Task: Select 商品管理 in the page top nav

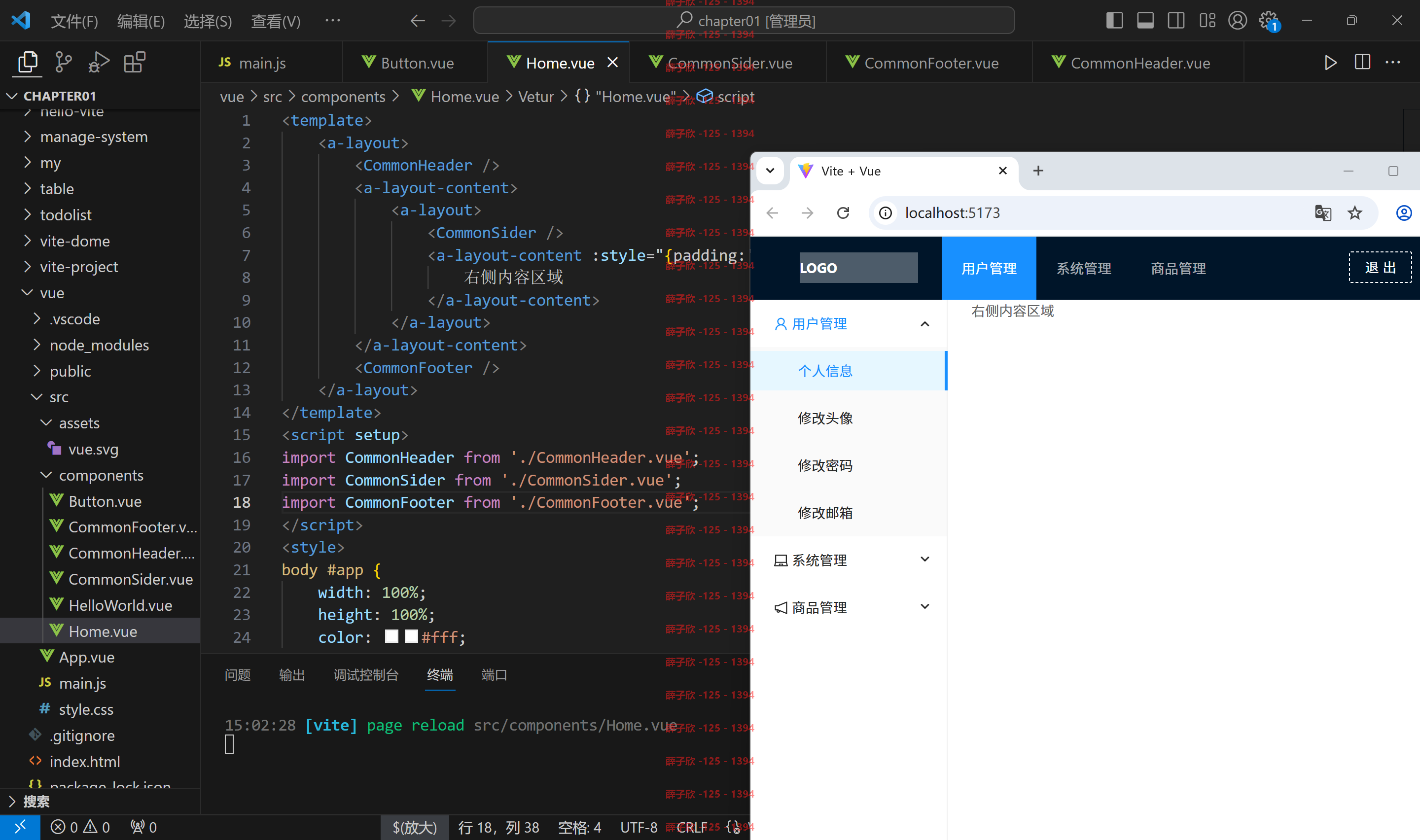Action: (1178, 268)
